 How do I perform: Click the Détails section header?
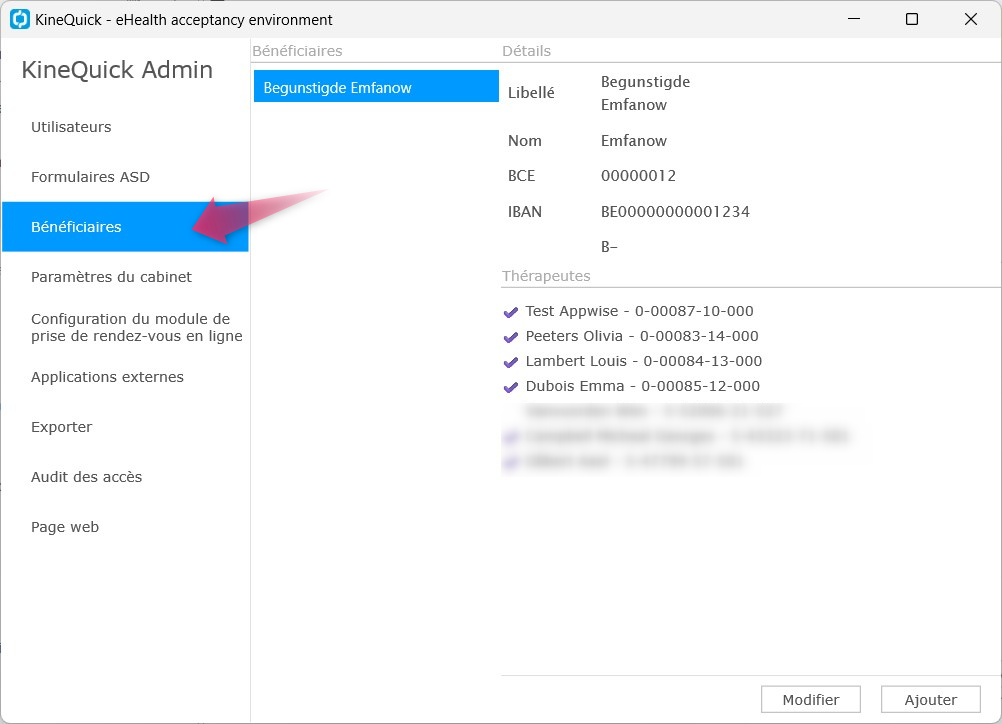[527, 51]
